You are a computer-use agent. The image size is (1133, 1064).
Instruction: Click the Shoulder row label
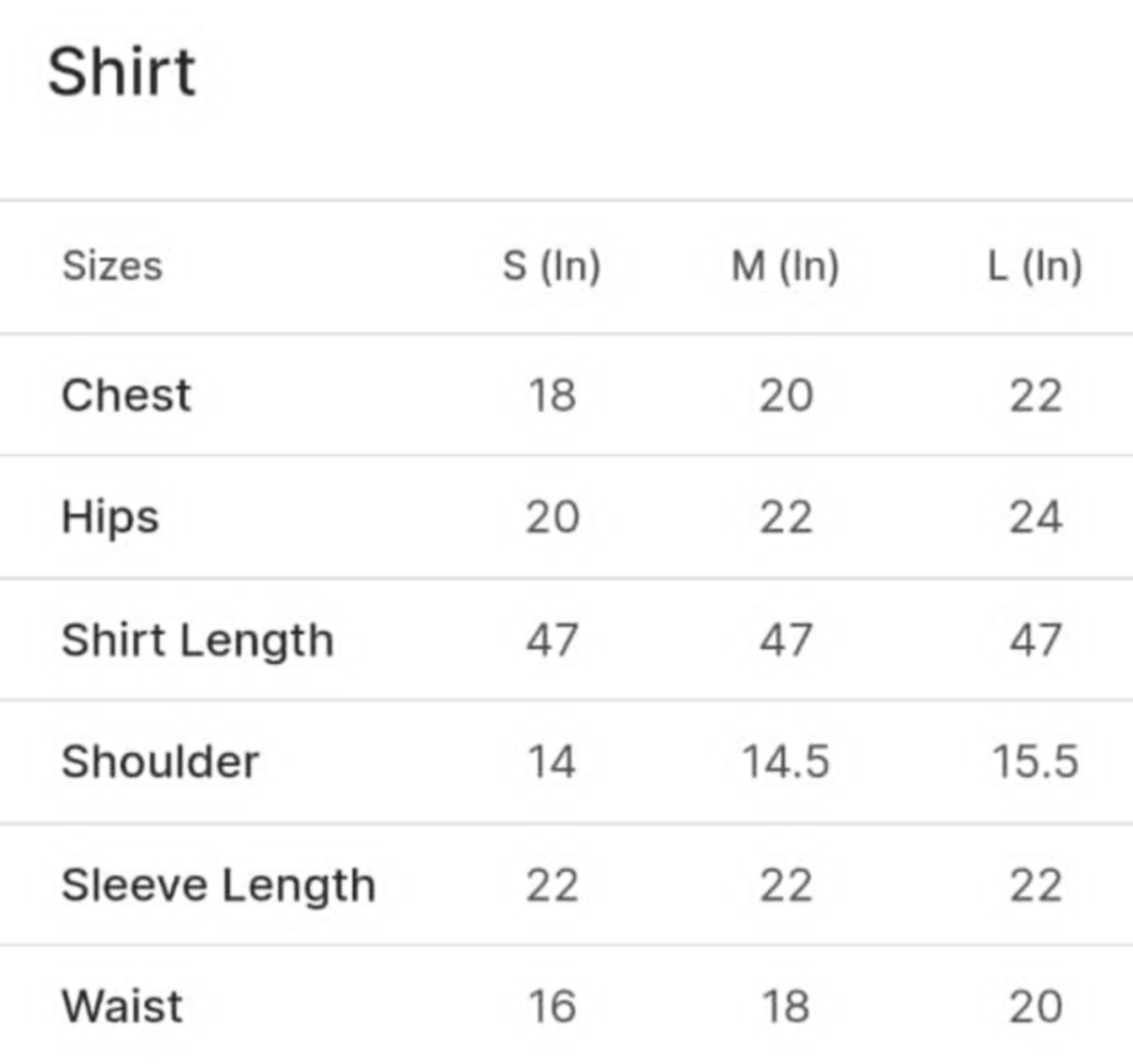coord(161,762)
